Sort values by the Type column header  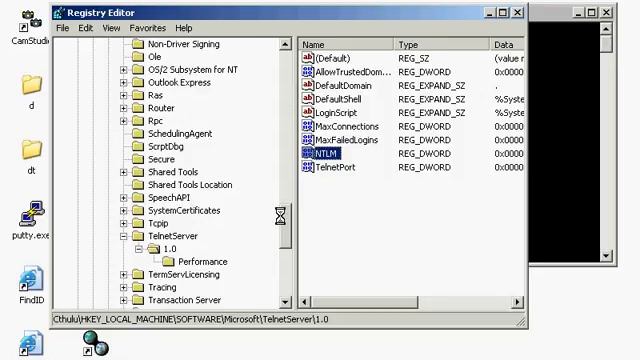coord(442,44)
